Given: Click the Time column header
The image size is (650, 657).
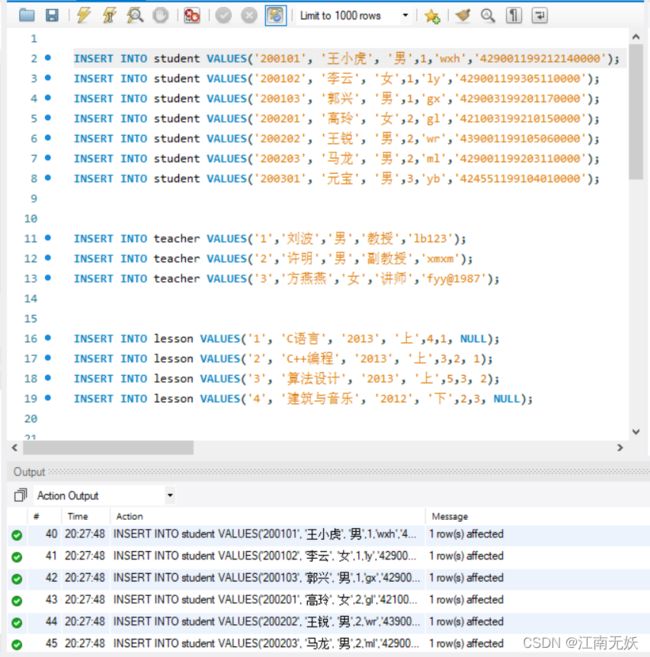Looking at the screenshot, I should point(78,516).
